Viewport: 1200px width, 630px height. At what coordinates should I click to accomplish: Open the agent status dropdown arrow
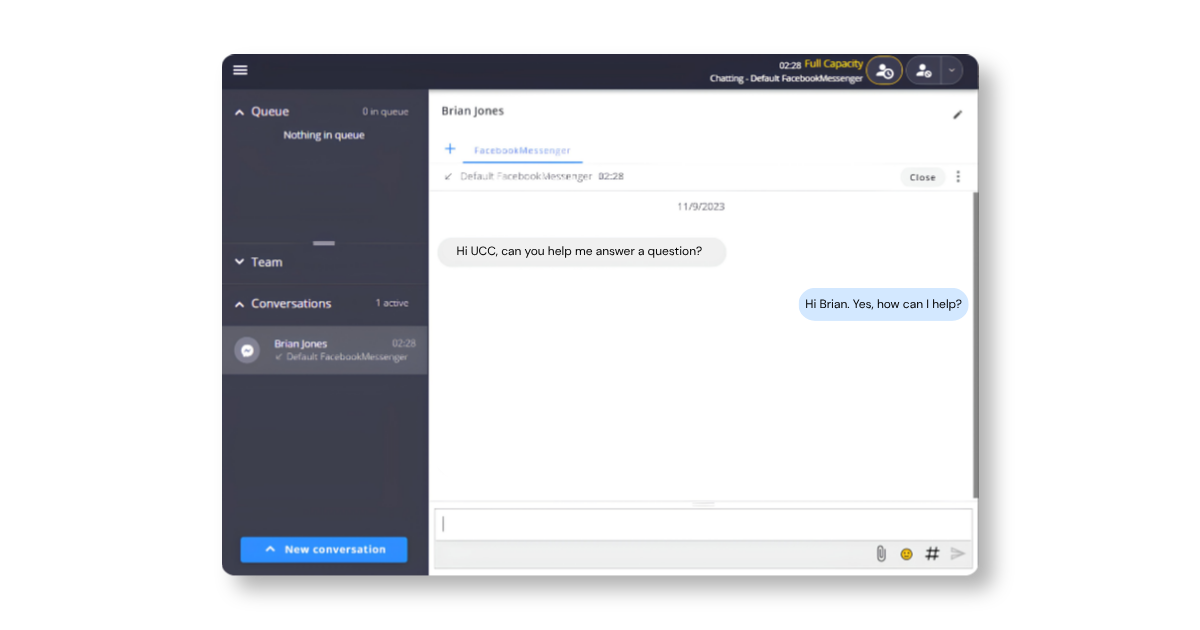(951, 71)
